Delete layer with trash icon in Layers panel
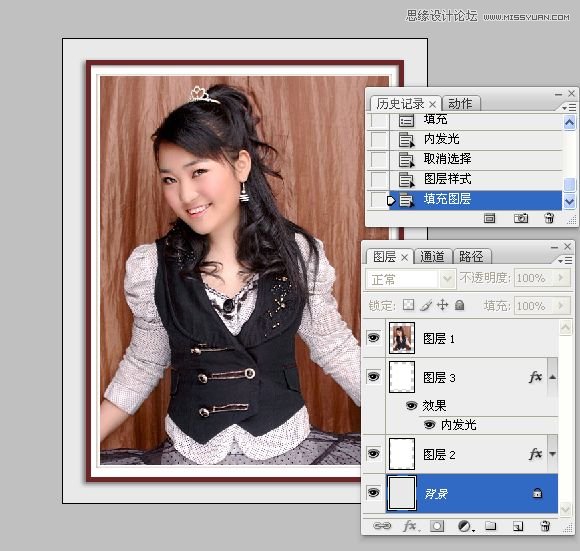 [545, 525]
